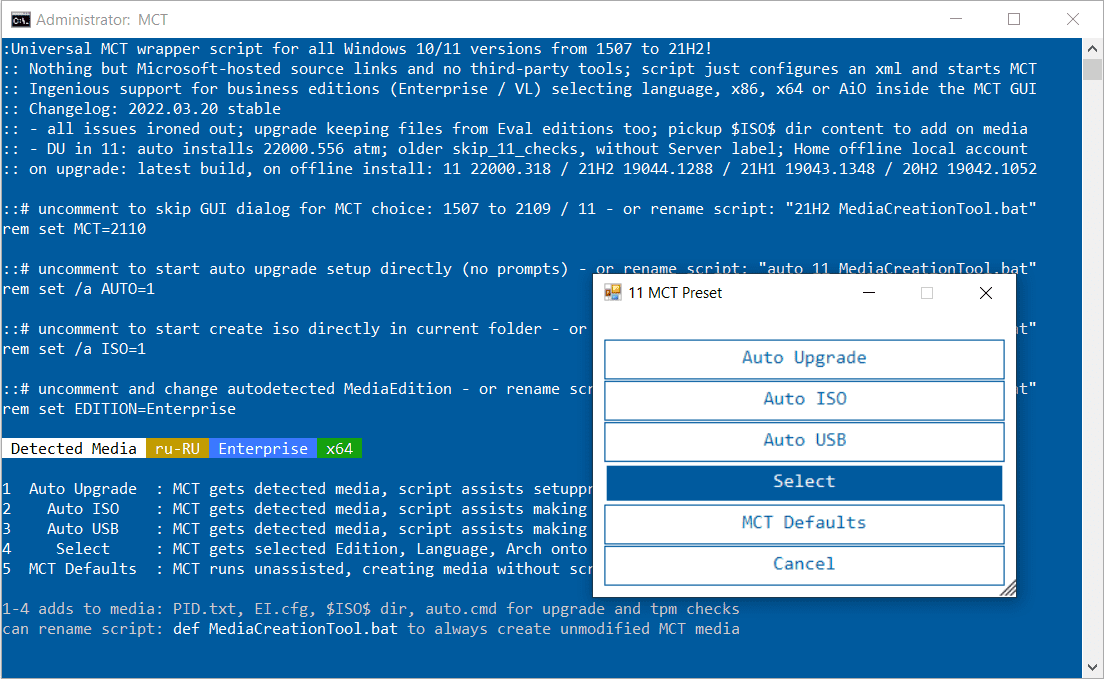Maximize the Administrator: MCT console window
This screenshot has height=679, width=1104.
(1014, 19)
